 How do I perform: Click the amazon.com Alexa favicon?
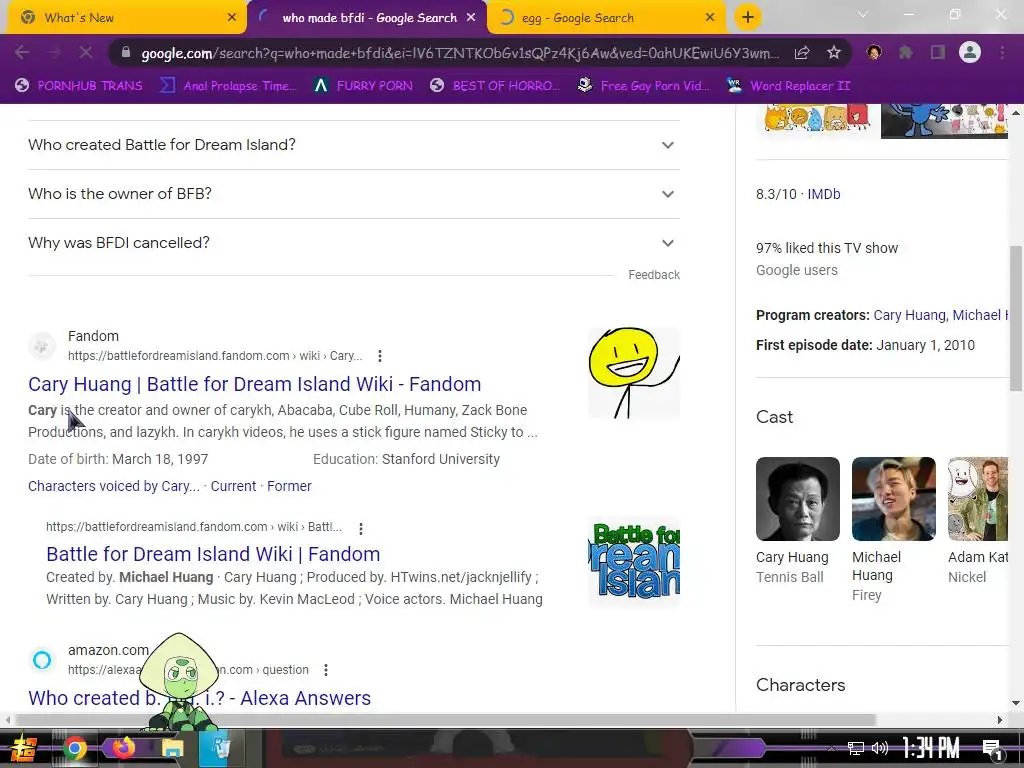(x=42, y=660)
